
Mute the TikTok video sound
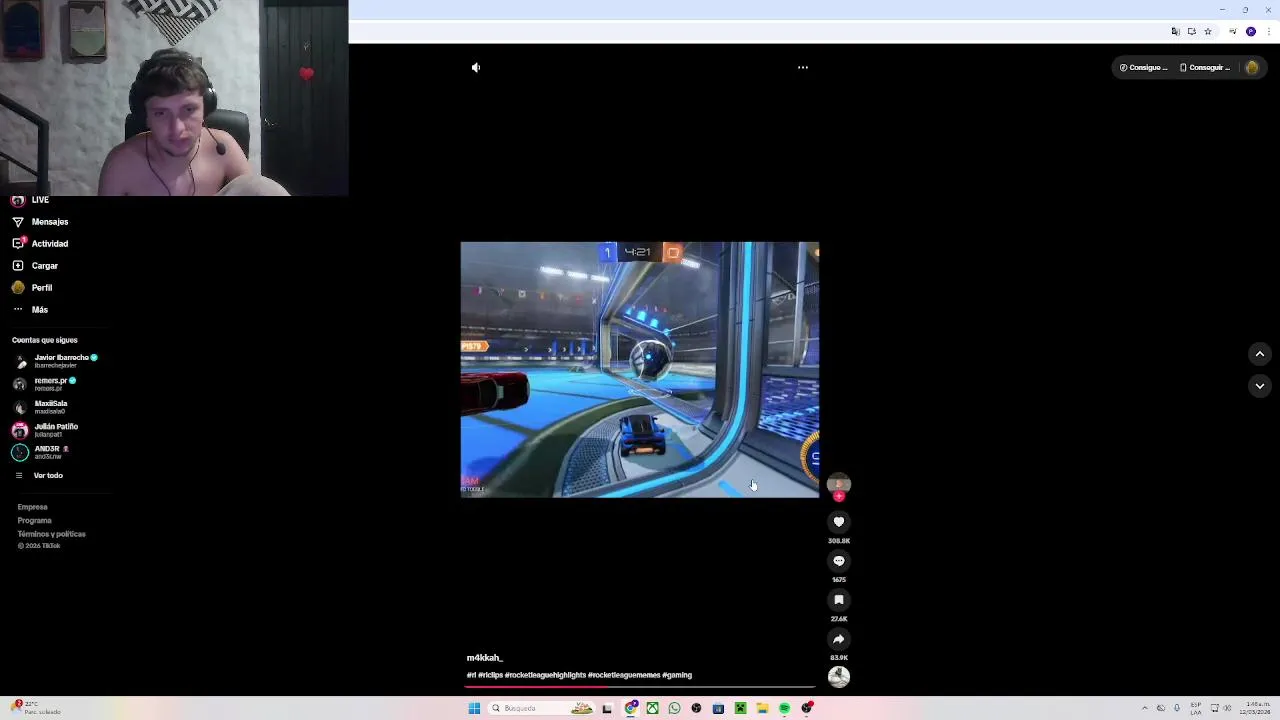476,68
